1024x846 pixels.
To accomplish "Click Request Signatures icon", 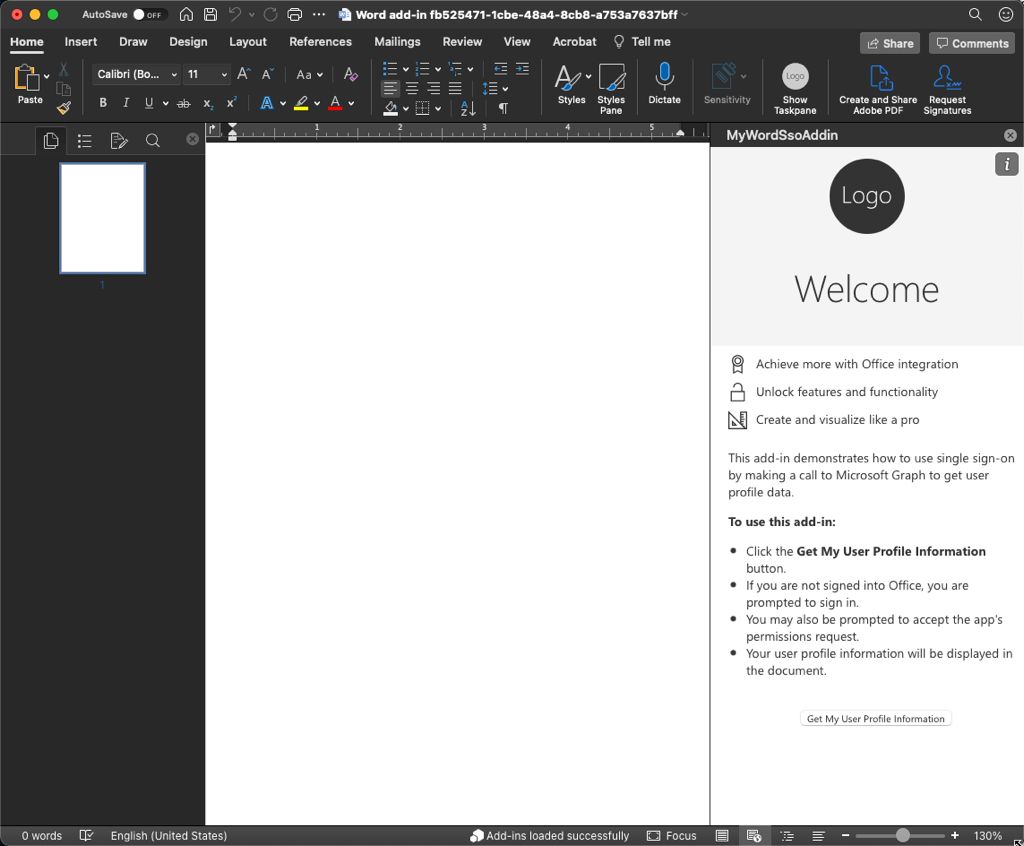I will pyautogui.click(x=947, y=89).
